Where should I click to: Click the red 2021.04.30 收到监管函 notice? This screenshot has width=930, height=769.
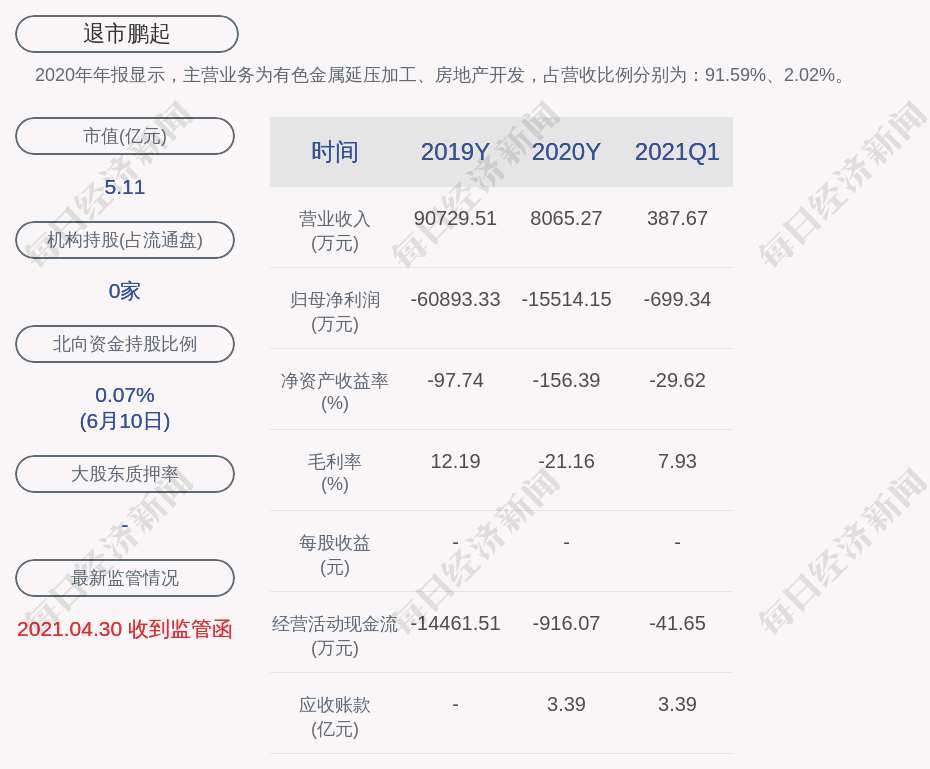coord(125,629)
